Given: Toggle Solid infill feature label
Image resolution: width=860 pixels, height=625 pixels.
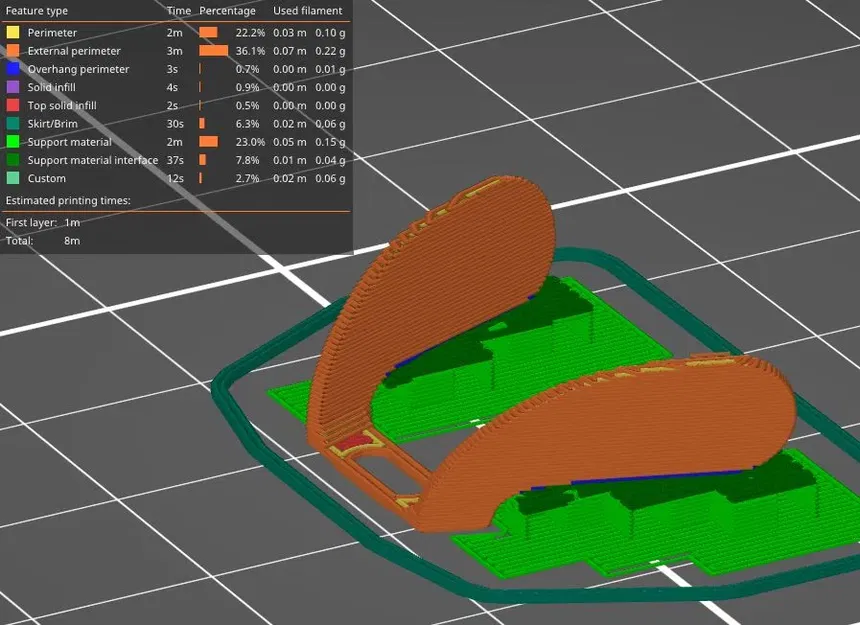Looking at the screenshot, I should [52, 87].
